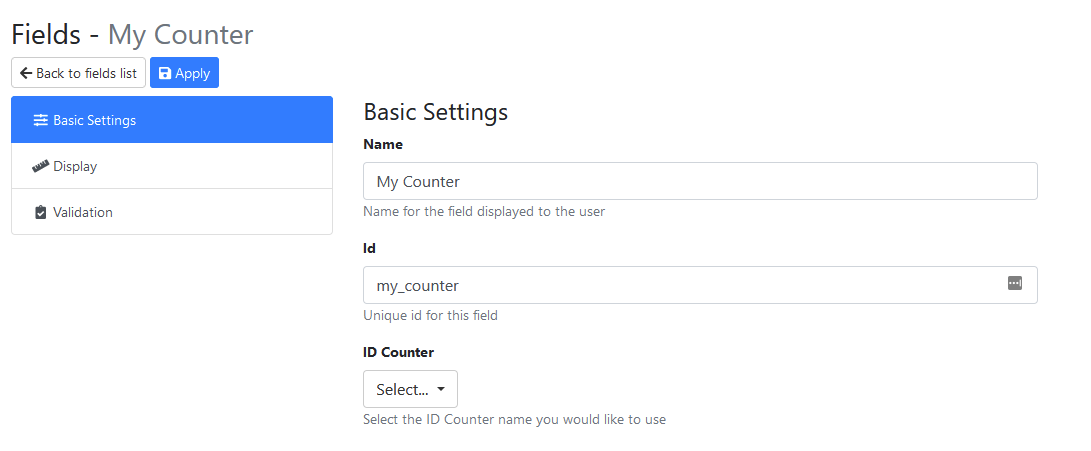Click the dots icon inside the Id field

tap(1014, 284)
